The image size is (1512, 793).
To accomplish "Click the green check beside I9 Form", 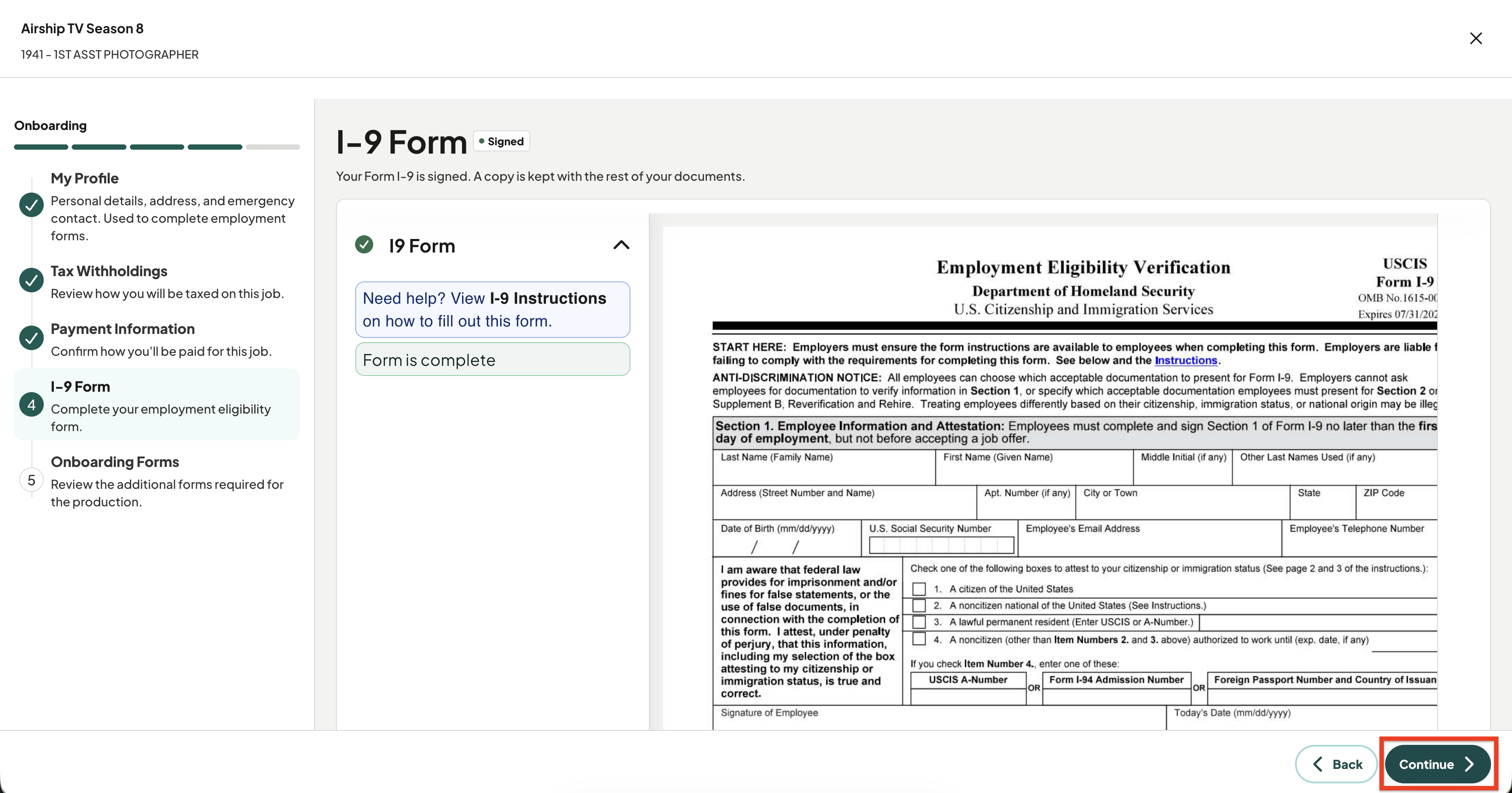I will (364, 244).
